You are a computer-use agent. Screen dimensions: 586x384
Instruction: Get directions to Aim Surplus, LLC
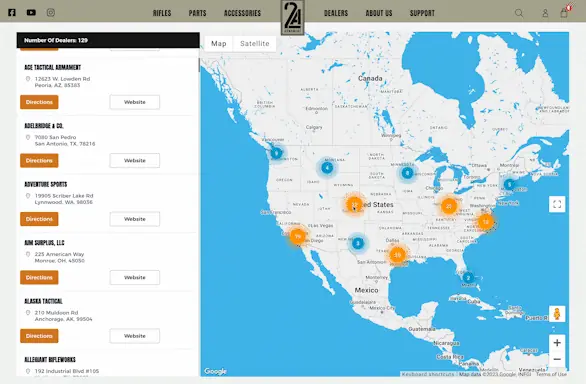tap(39, 277)
